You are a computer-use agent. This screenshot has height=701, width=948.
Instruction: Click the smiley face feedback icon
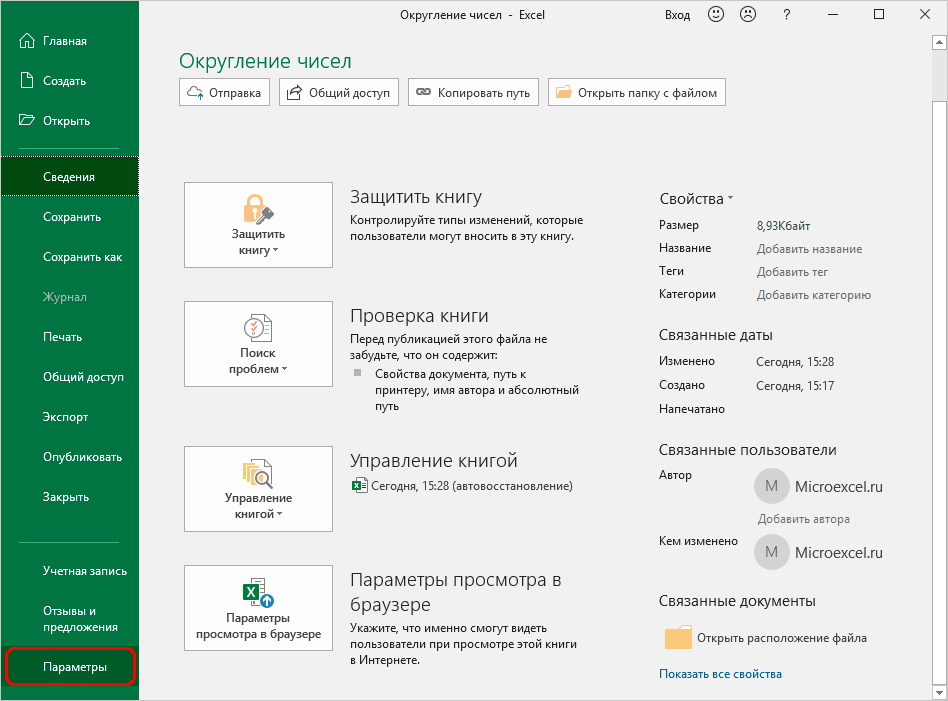tap(716, 15)
